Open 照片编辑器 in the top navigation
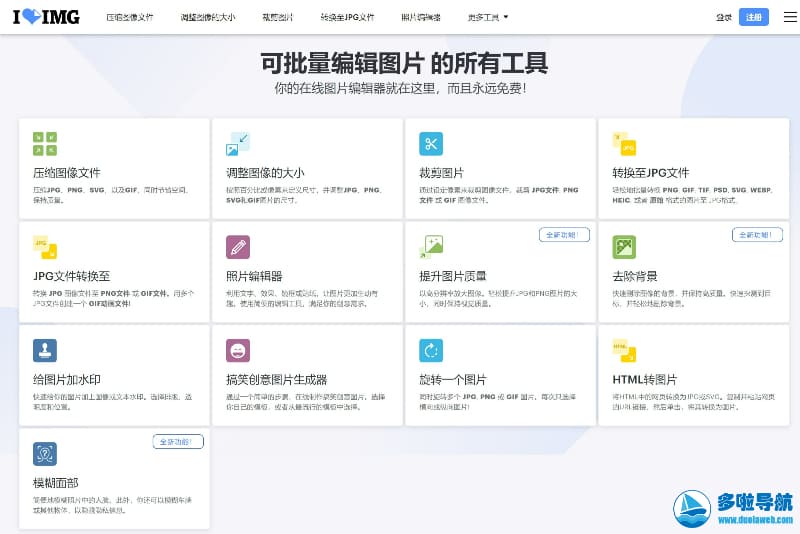The height and width of the screenshot is (534, 800). (420, 17)
